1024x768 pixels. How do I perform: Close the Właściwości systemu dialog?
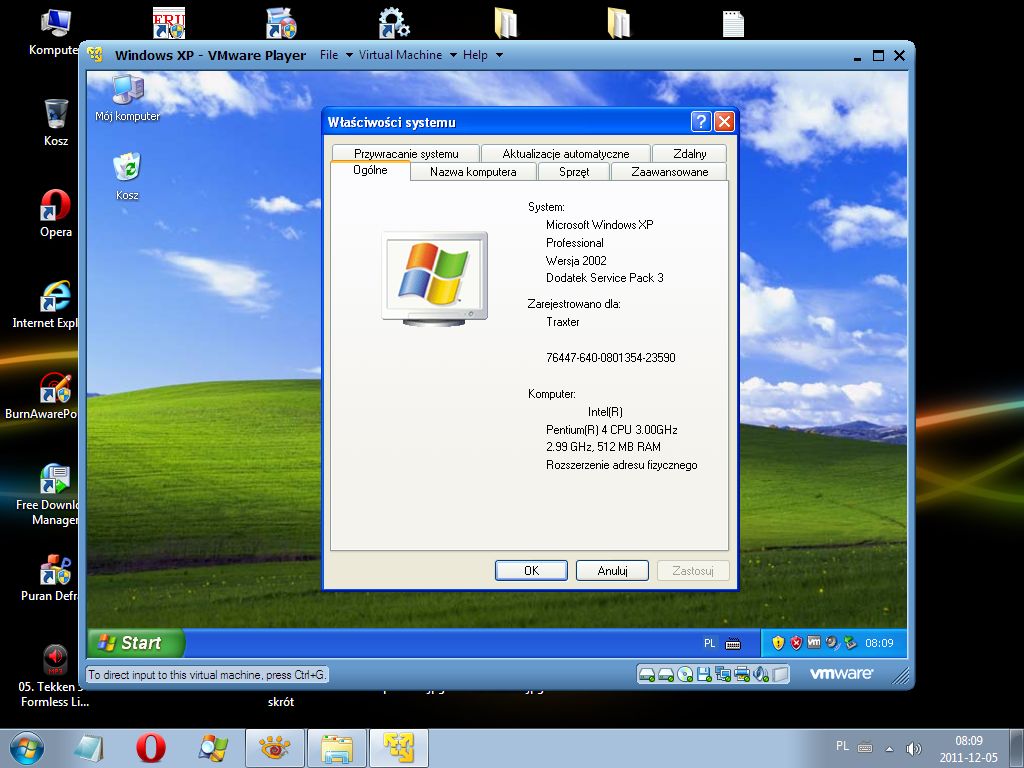click(724, 121)
